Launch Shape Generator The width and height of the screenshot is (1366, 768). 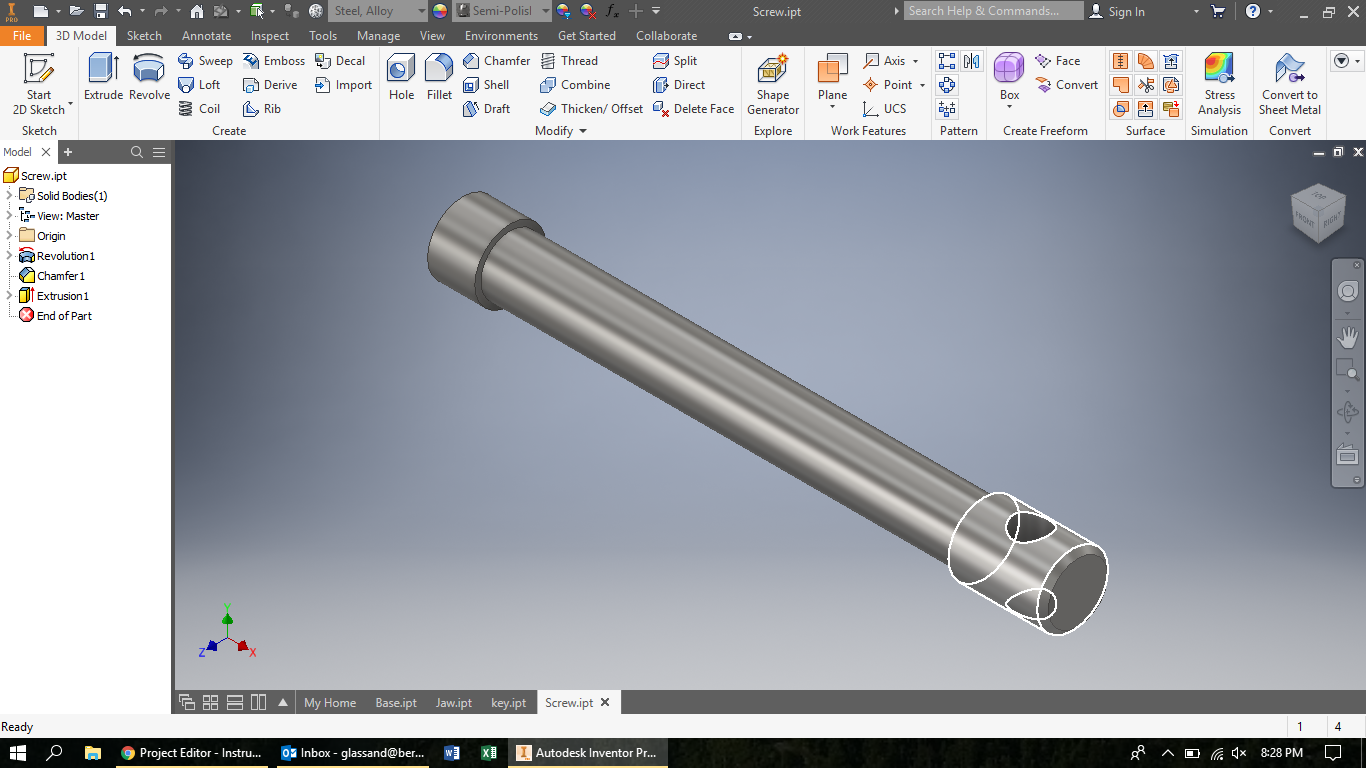(773, 85)
